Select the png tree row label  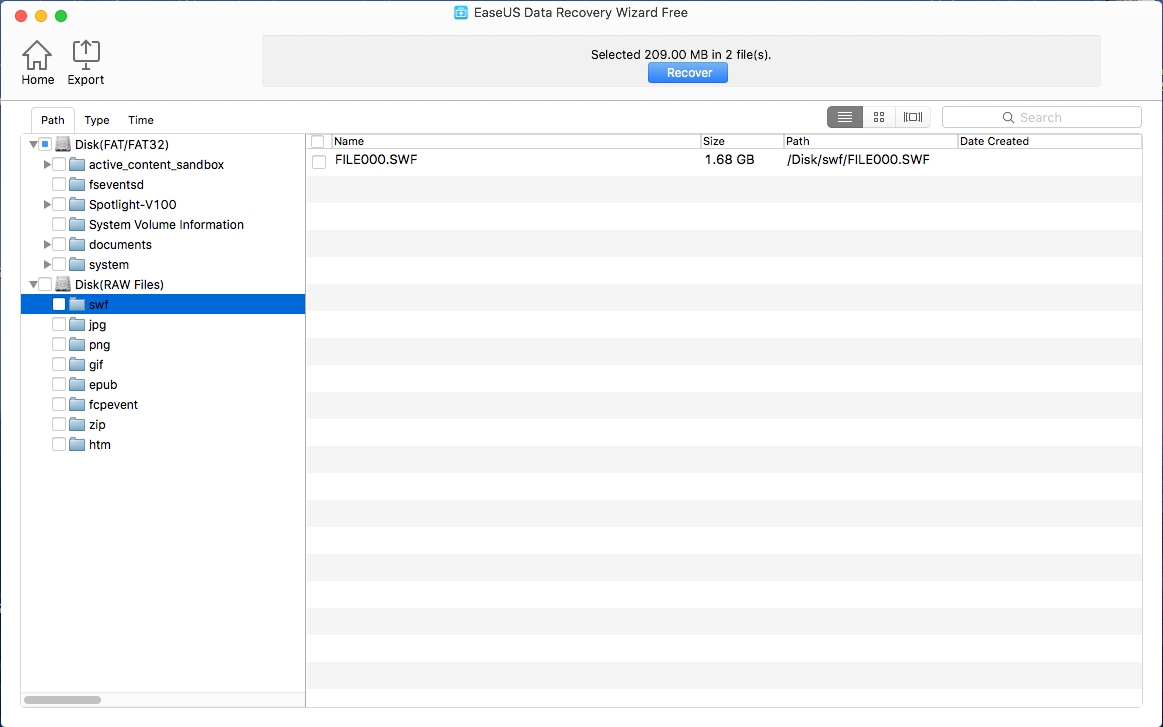pyautogui.click(x=99, y=344)
